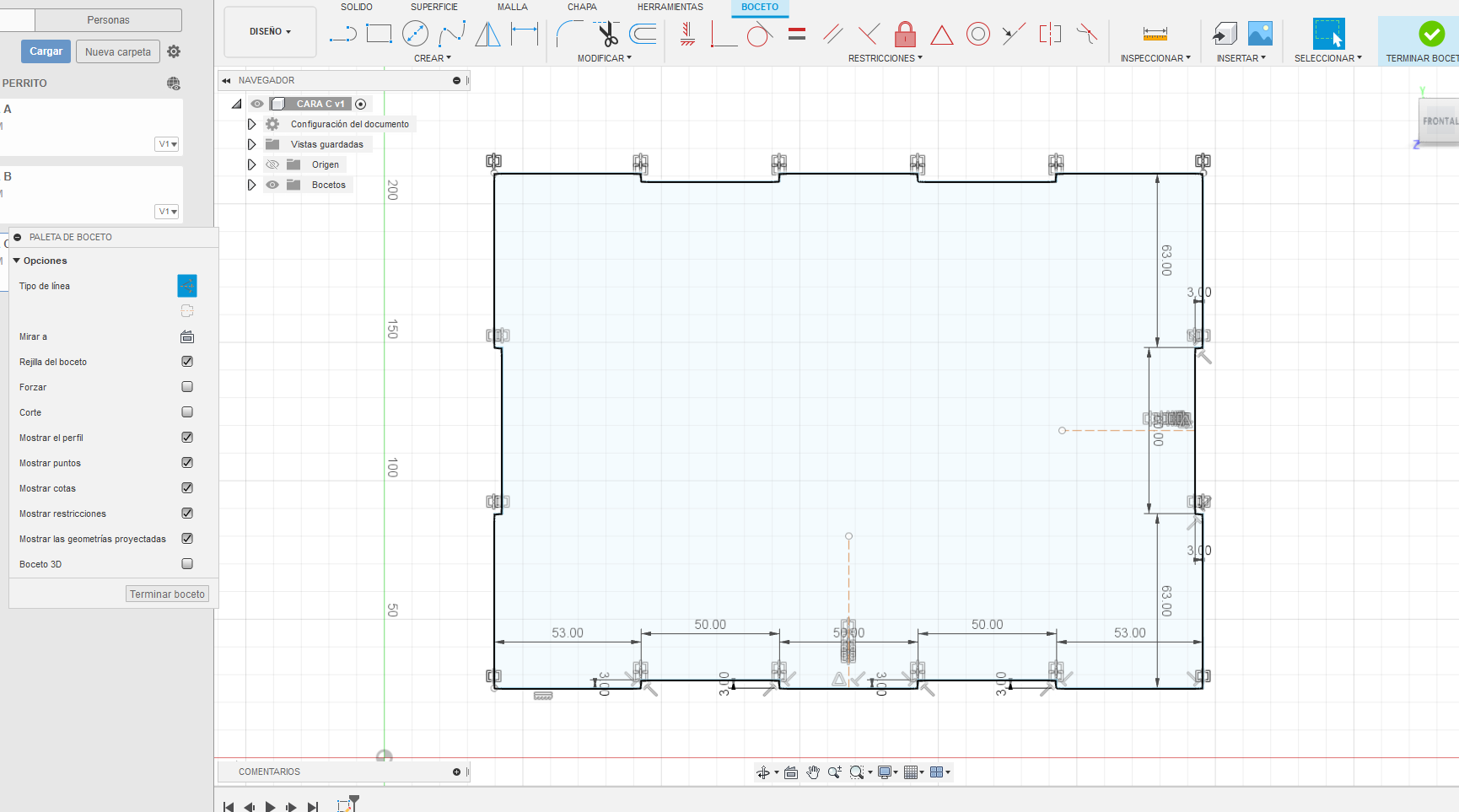Show the Origen folder visibility
Screen dimensions: 1459x812
272,164
